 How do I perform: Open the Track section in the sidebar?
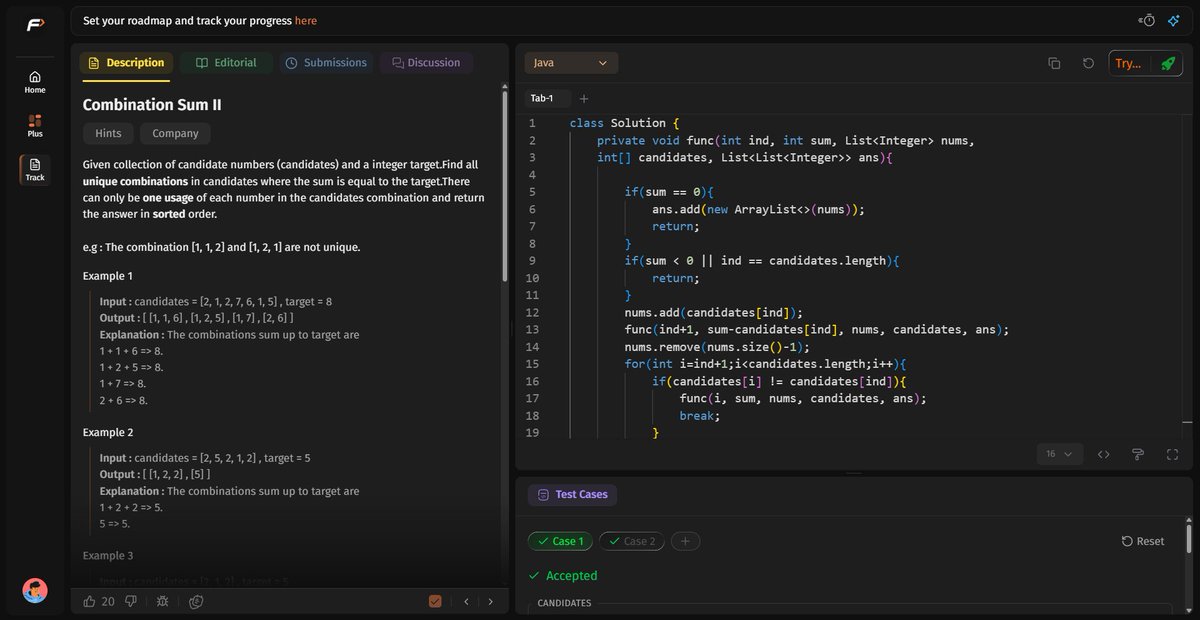pos(35,169)
